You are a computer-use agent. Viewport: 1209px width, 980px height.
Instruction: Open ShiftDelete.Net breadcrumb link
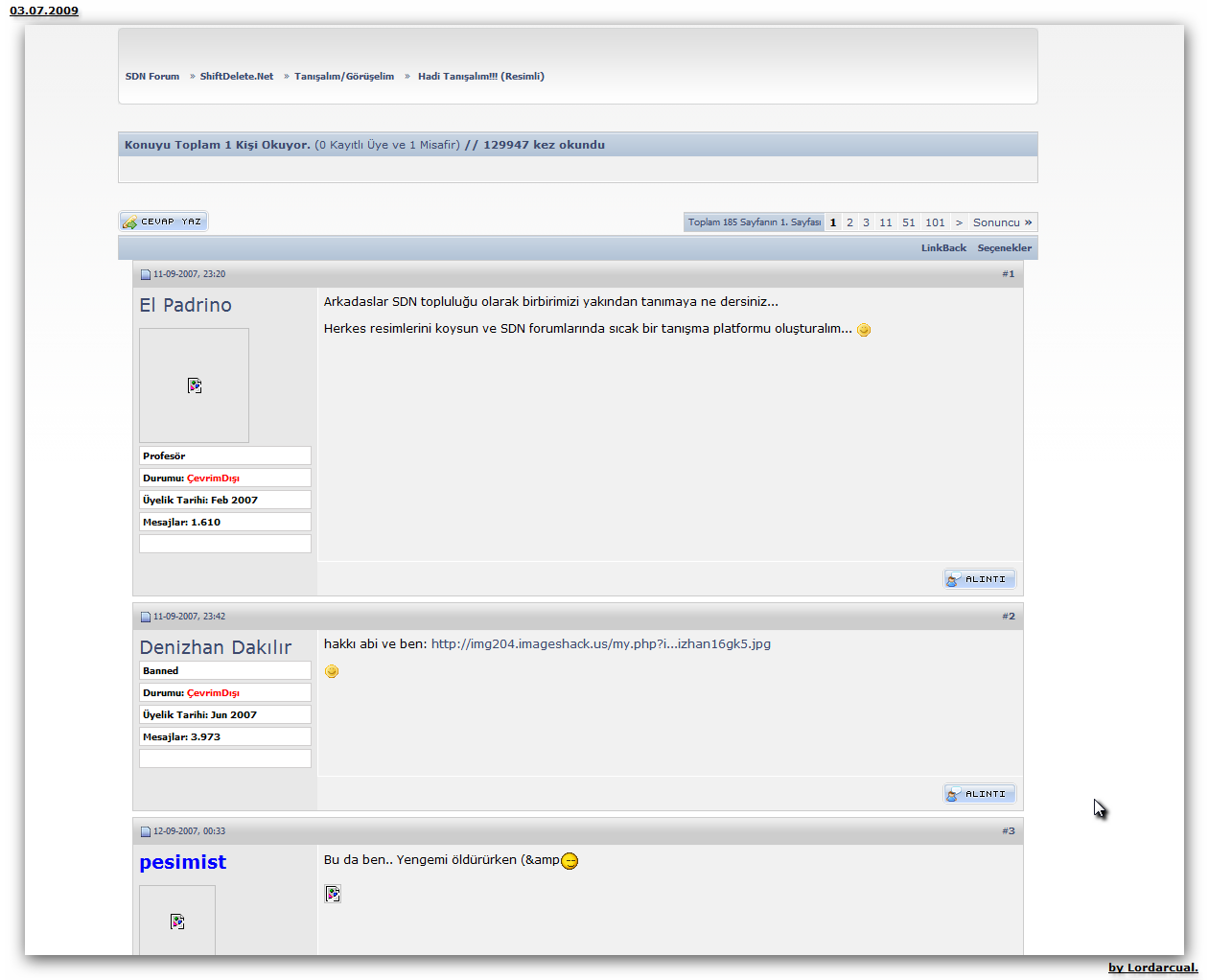[x=237, y=77]
